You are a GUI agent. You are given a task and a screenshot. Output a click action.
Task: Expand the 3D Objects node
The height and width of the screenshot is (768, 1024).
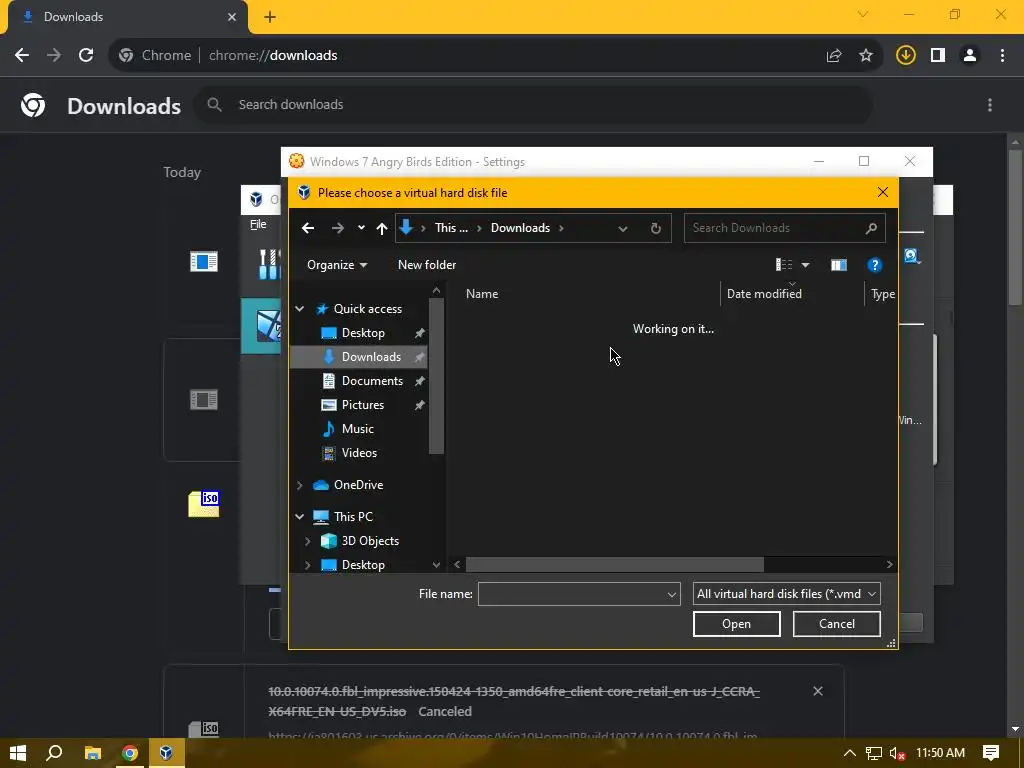(x=308, y=541)
